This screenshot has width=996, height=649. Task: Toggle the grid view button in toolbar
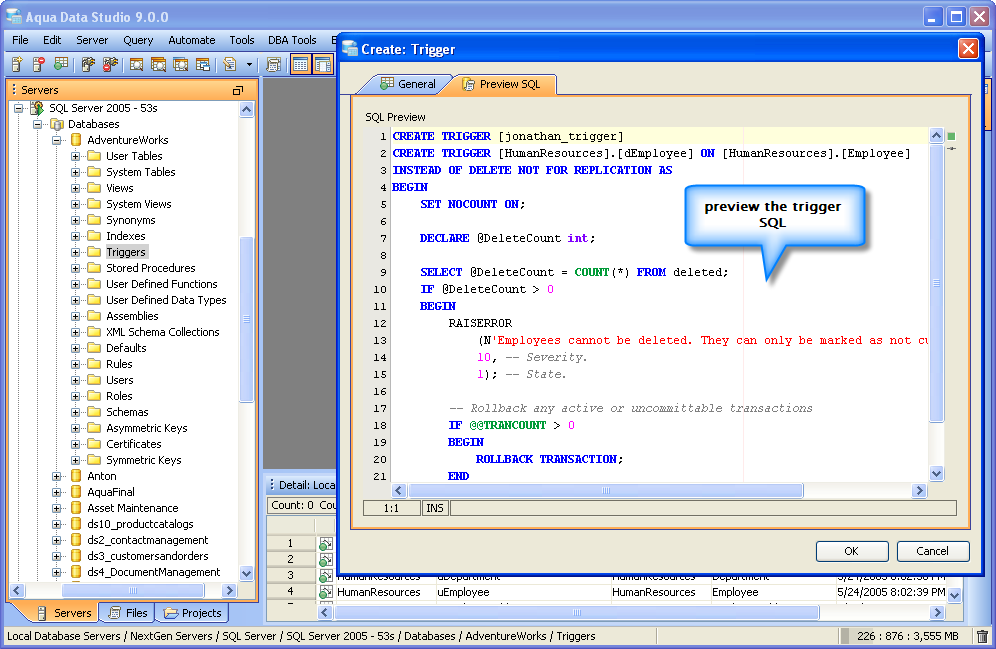click(300, 65)
